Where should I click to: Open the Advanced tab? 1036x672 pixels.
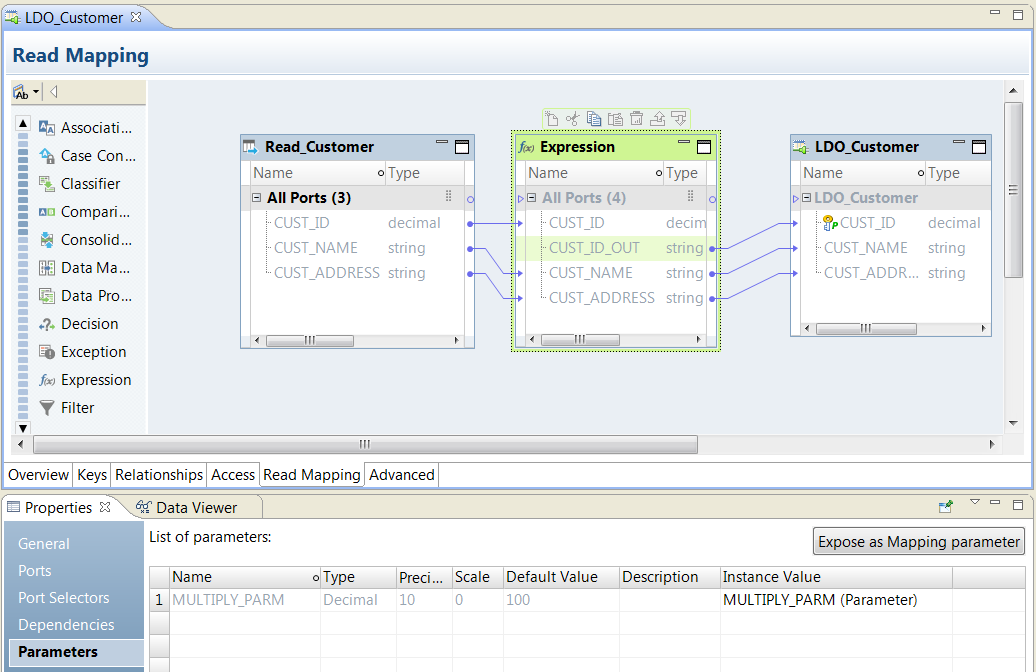pyautogui.click(x=402, y=475)
